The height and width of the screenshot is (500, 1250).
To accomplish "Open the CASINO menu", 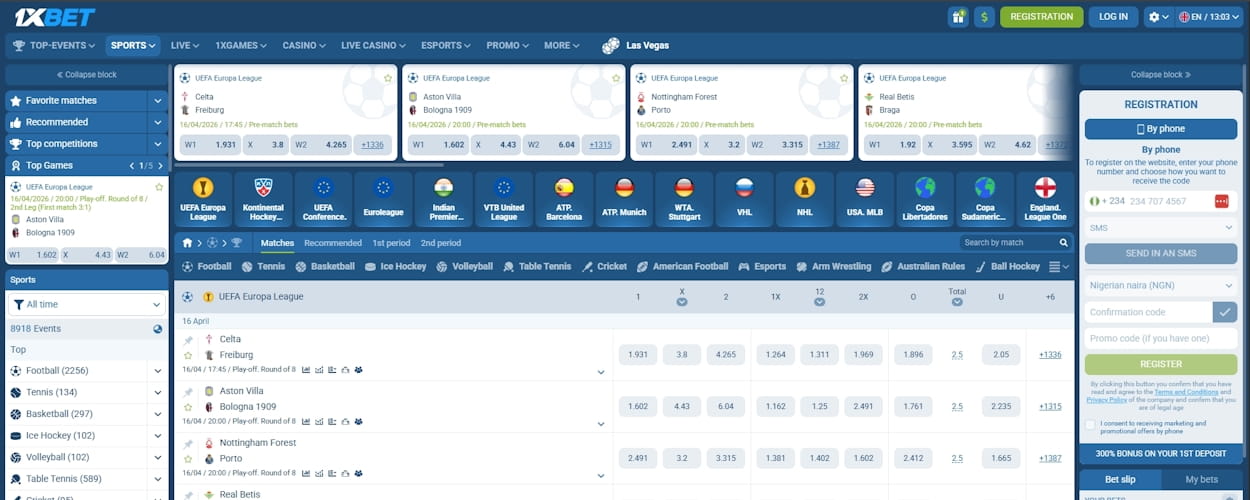I will coord(304,45).
